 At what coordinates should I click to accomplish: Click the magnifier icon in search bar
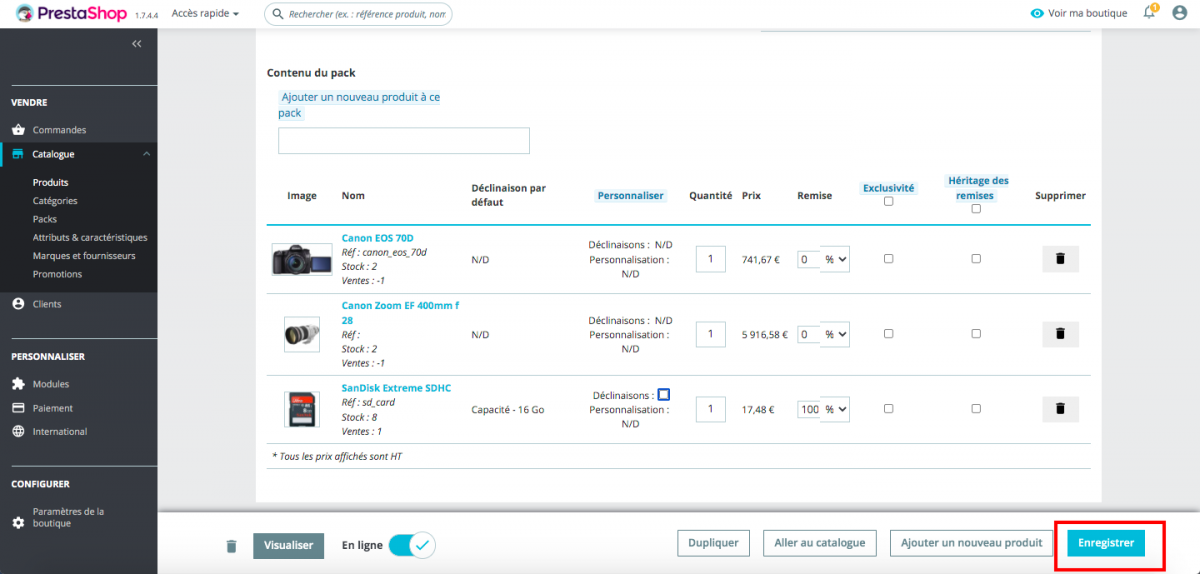[277, 14]
